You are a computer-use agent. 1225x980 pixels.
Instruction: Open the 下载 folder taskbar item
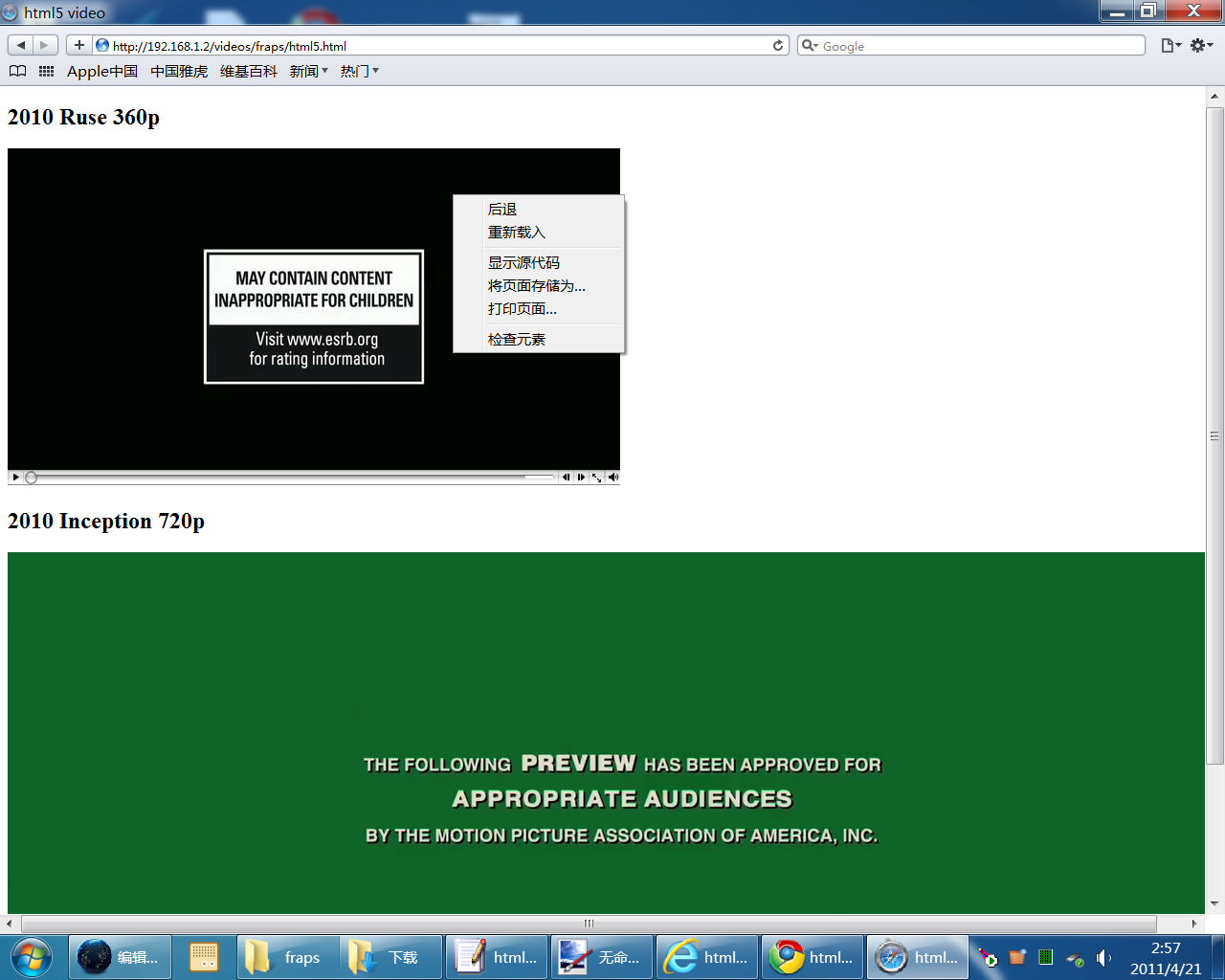(392, 957)
